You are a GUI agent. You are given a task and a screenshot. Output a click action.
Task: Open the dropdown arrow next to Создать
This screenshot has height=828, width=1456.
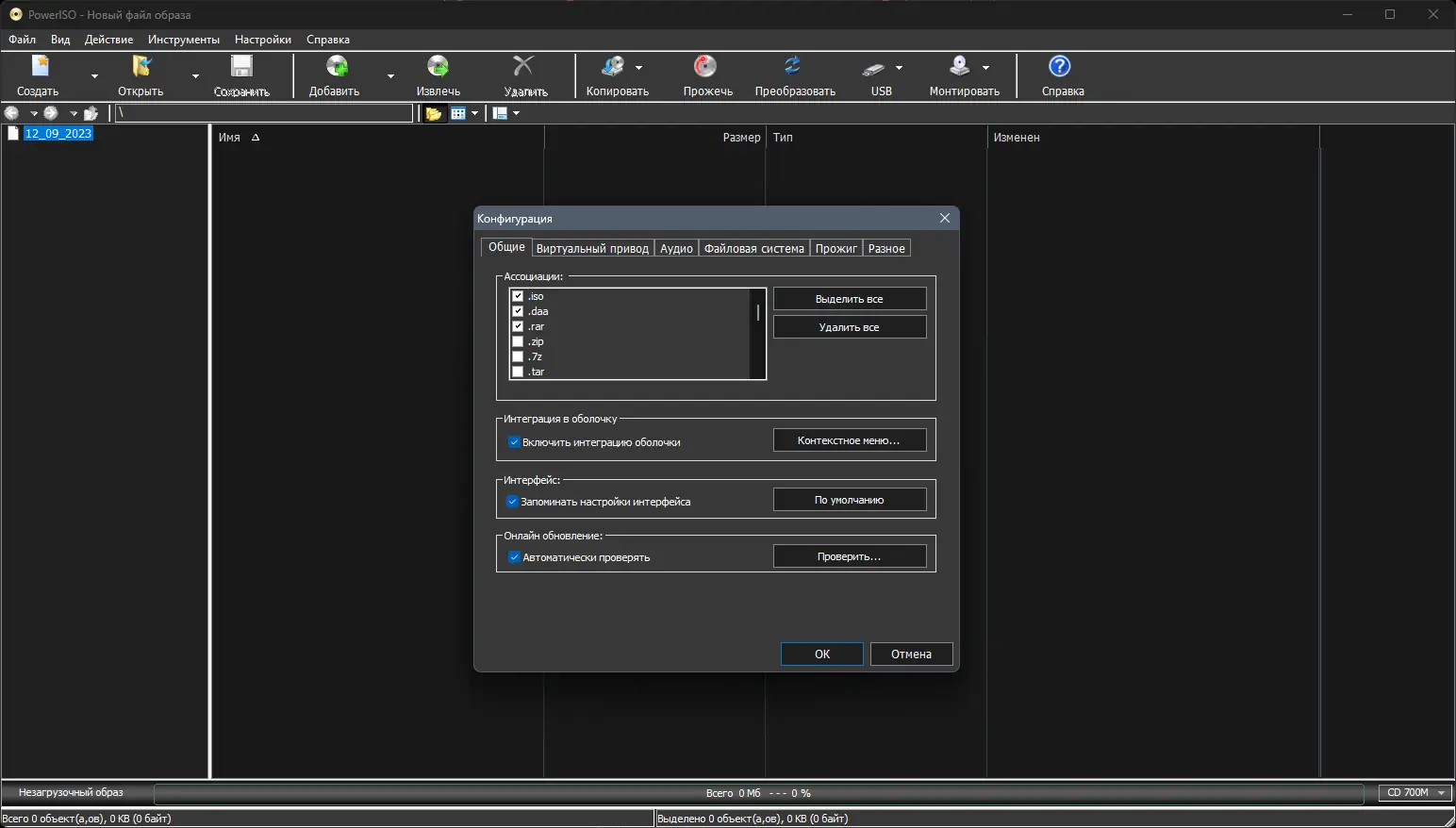[94, 75]
